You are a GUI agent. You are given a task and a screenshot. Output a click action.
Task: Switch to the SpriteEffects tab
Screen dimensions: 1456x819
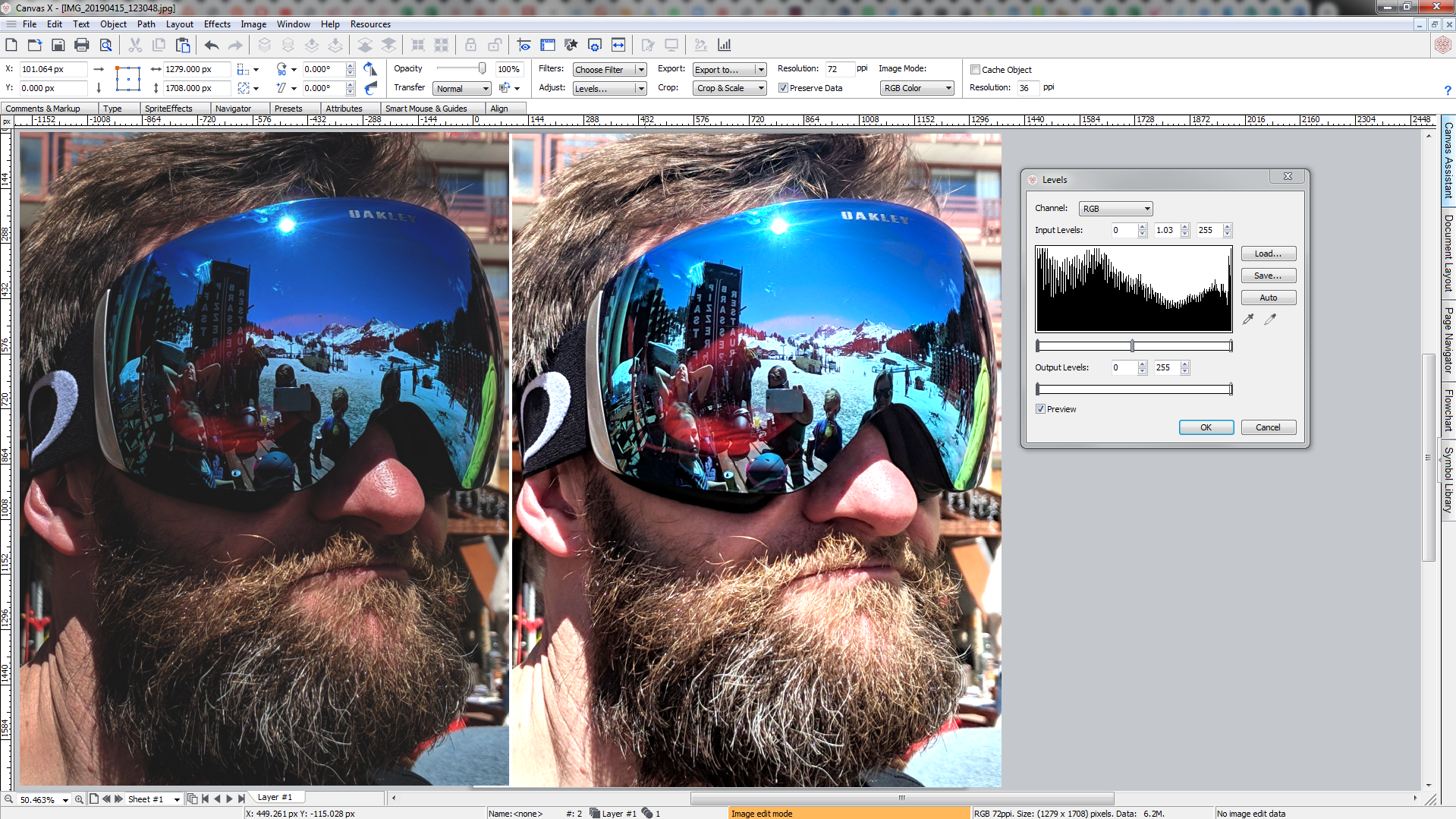coord(168,109)
